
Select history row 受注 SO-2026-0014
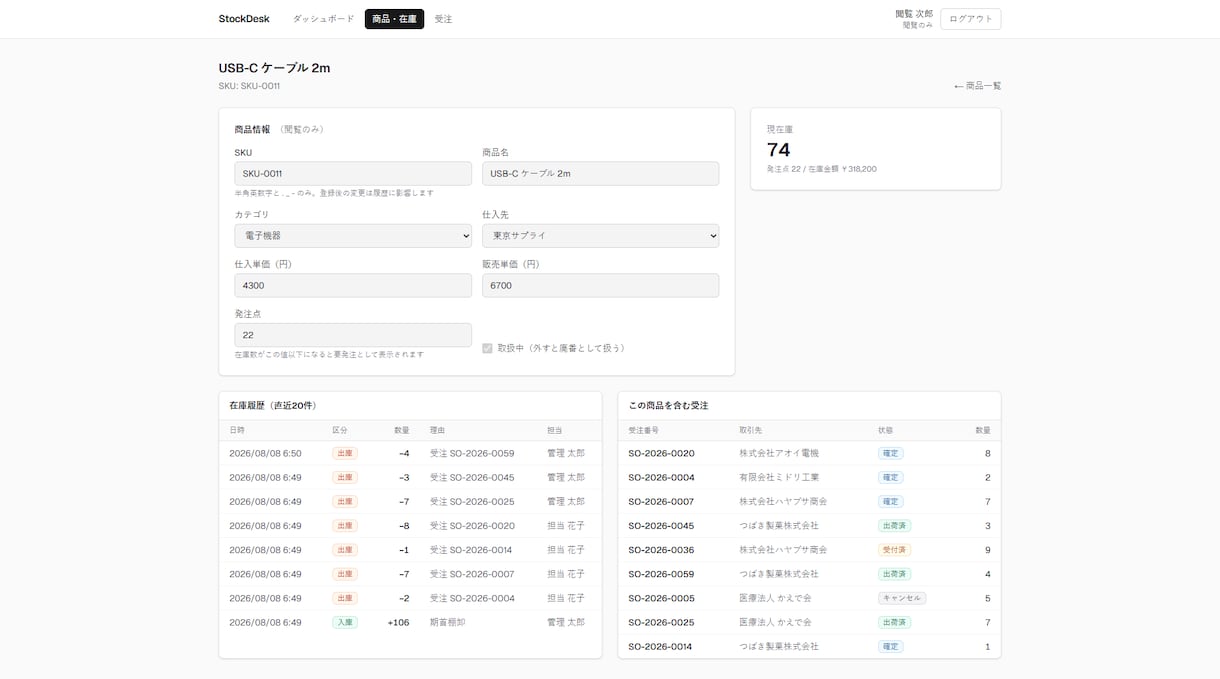410,550
